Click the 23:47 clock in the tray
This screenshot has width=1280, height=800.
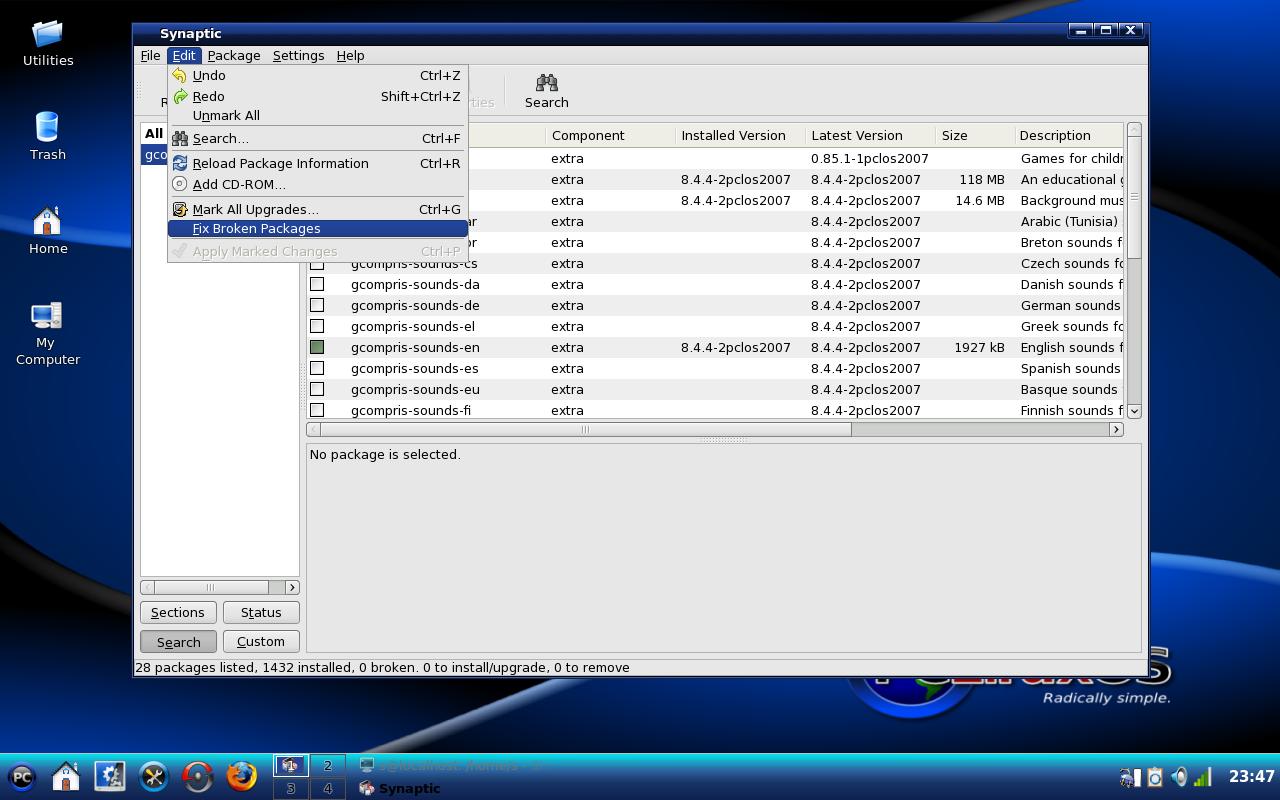[1251, 776]
